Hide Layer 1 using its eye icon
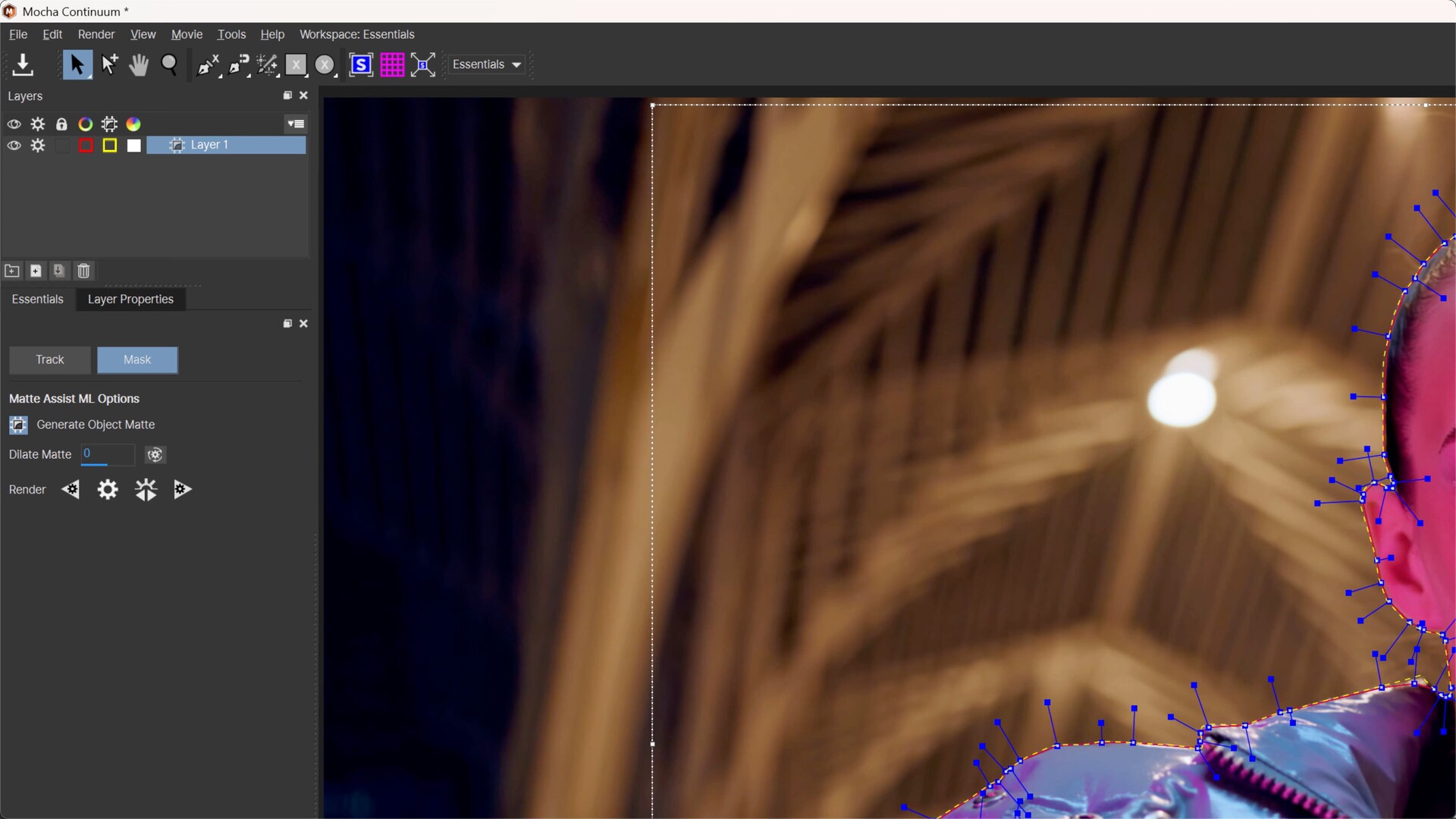This screenshot has width=1456, height=819. tap(14, 146)
